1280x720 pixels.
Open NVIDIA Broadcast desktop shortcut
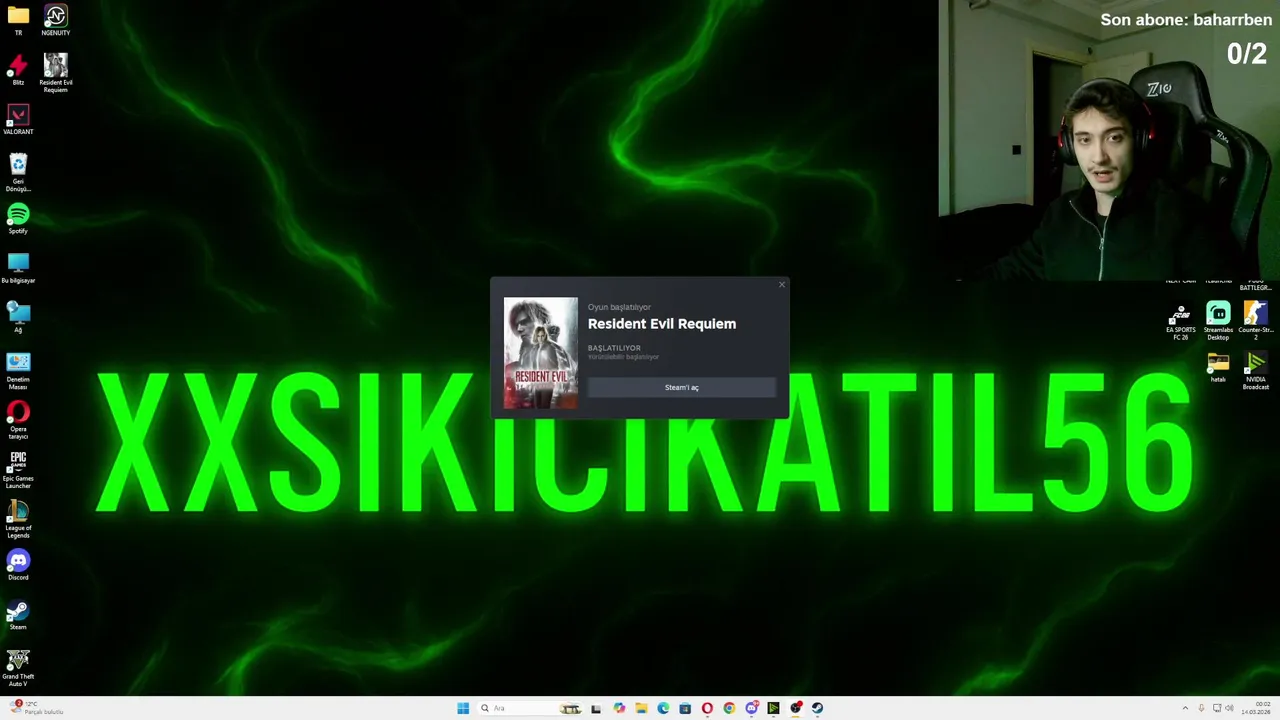click(x=1256, y=371)
